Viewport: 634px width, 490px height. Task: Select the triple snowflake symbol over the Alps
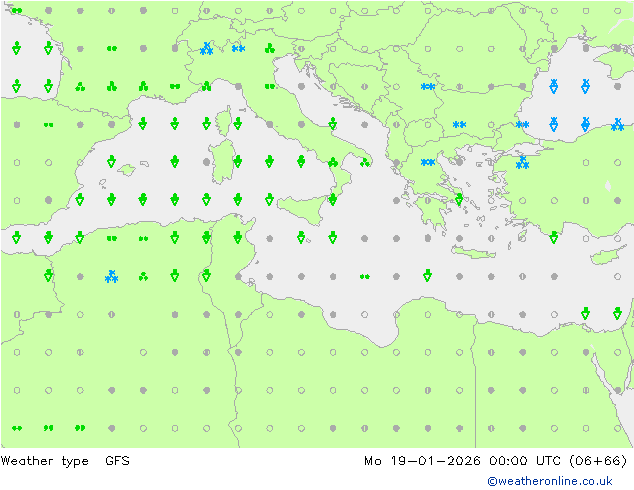[207, 49]
